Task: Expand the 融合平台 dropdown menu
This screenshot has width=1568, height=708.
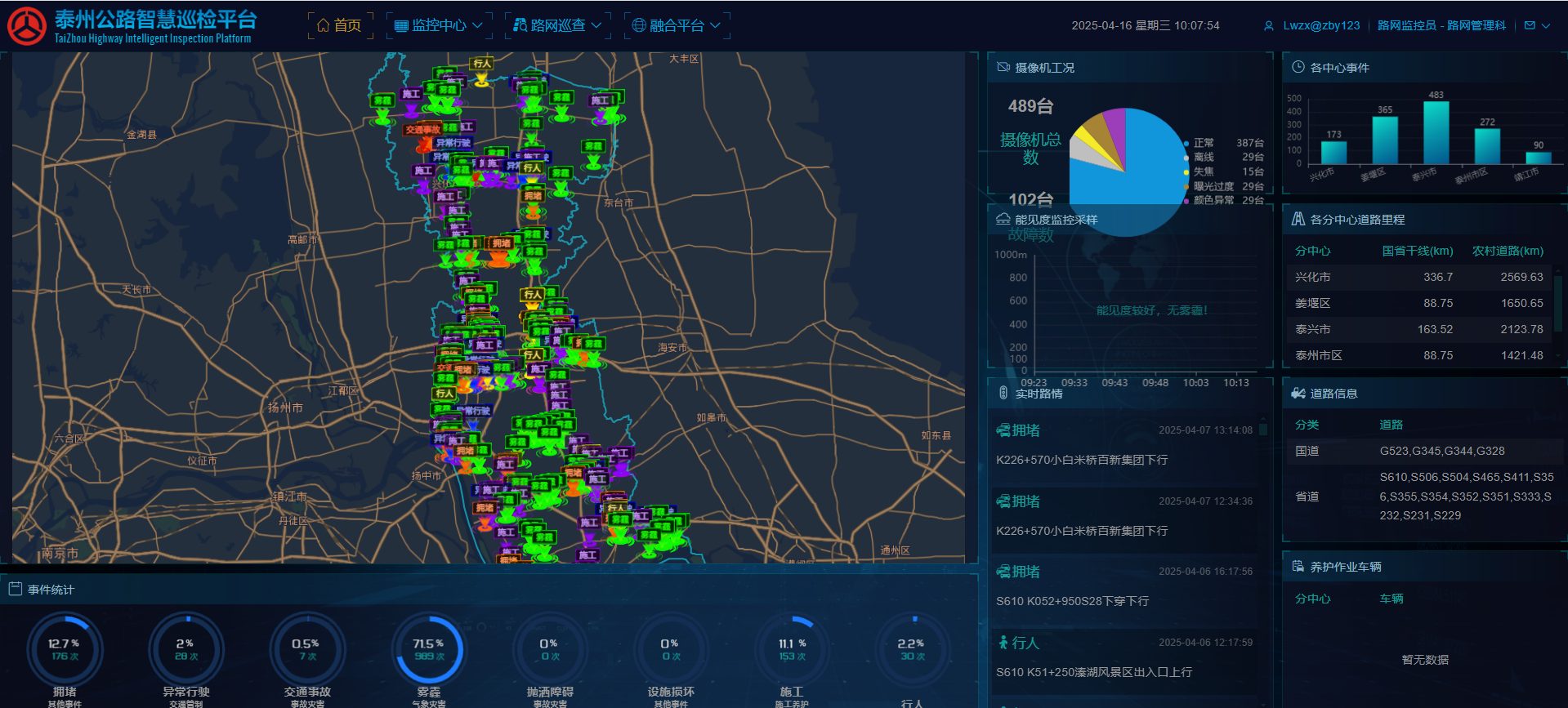Action: point(677,25)
